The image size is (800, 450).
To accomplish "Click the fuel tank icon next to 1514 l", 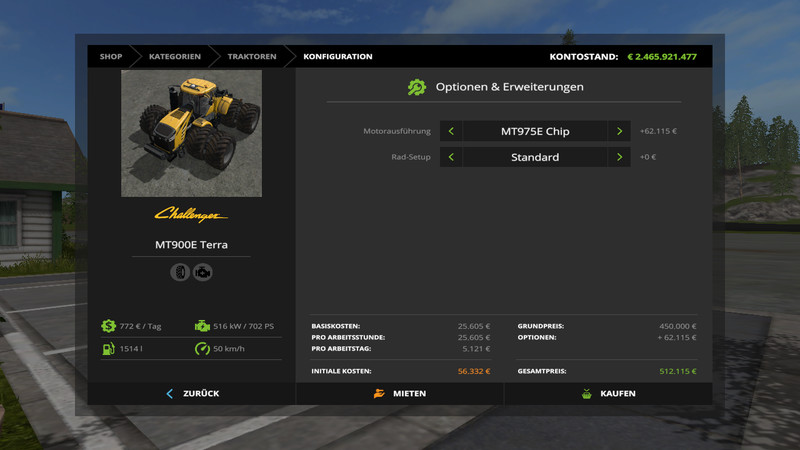I will pyautogui.click(x=108, y=349).
